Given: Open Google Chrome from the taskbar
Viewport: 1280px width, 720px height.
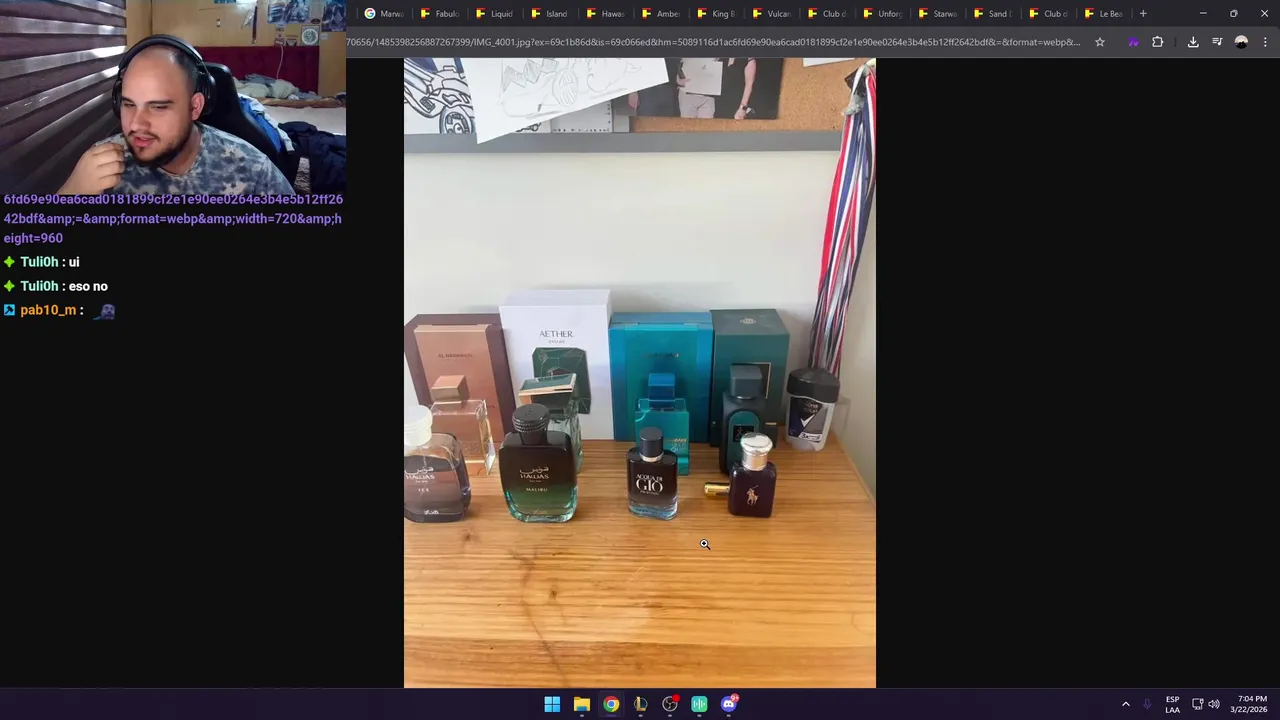Looking at the screenshot, I should click(x=611, y=704).
